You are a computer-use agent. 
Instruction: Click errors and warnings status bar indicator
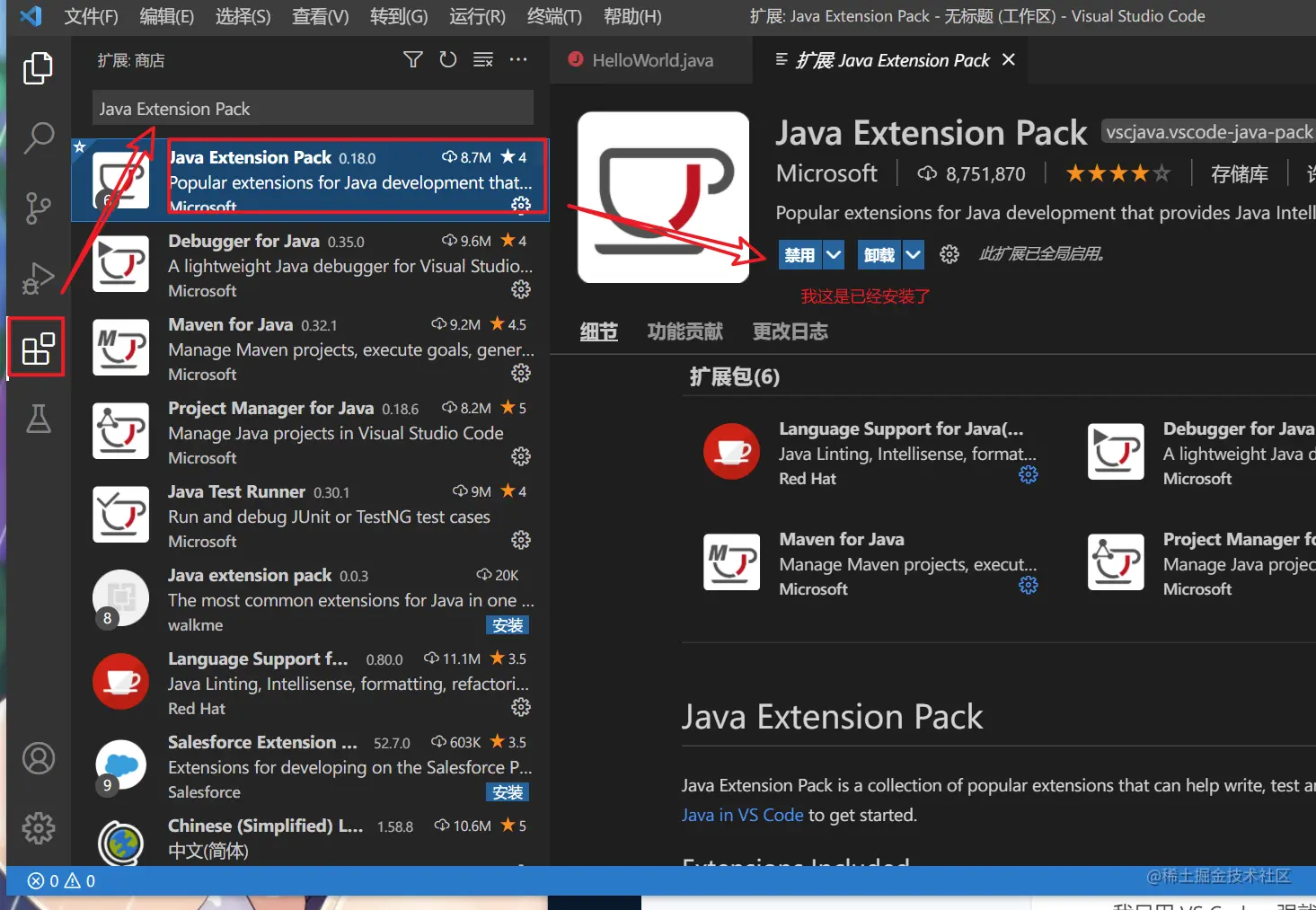(61, 881)
